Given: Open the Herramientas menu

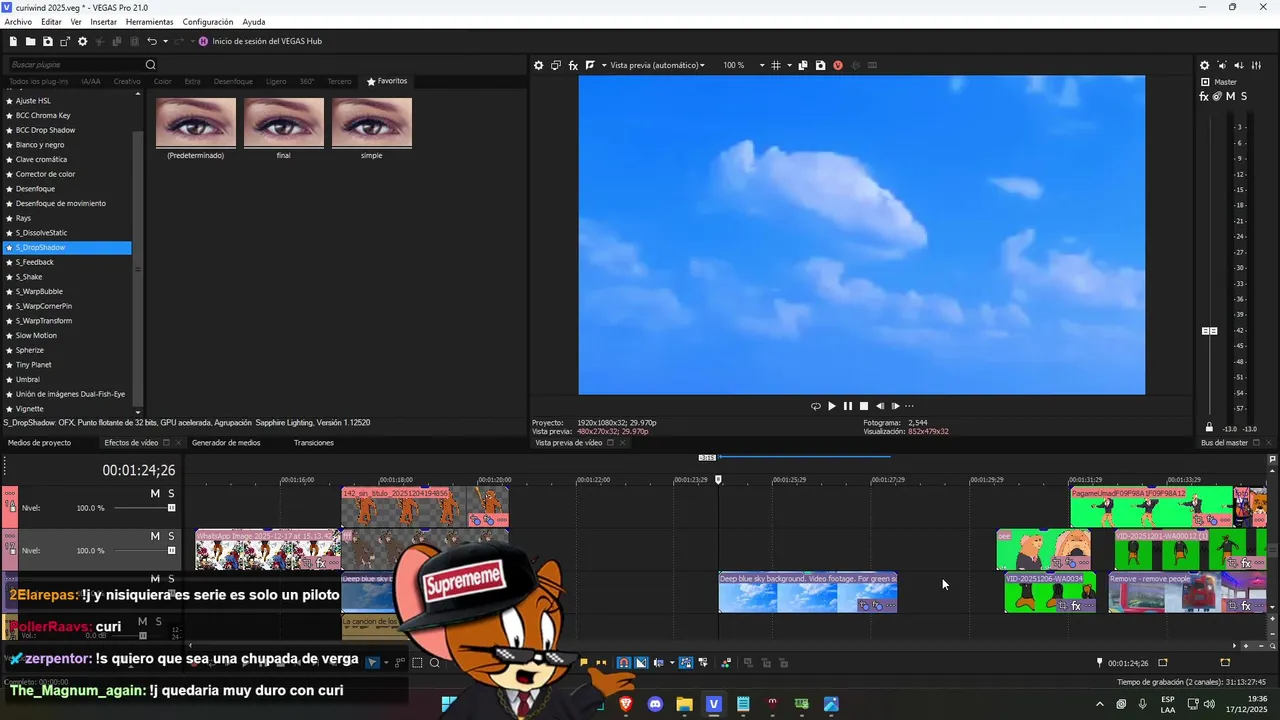Looking at the screenshot, I should (149, 22).
